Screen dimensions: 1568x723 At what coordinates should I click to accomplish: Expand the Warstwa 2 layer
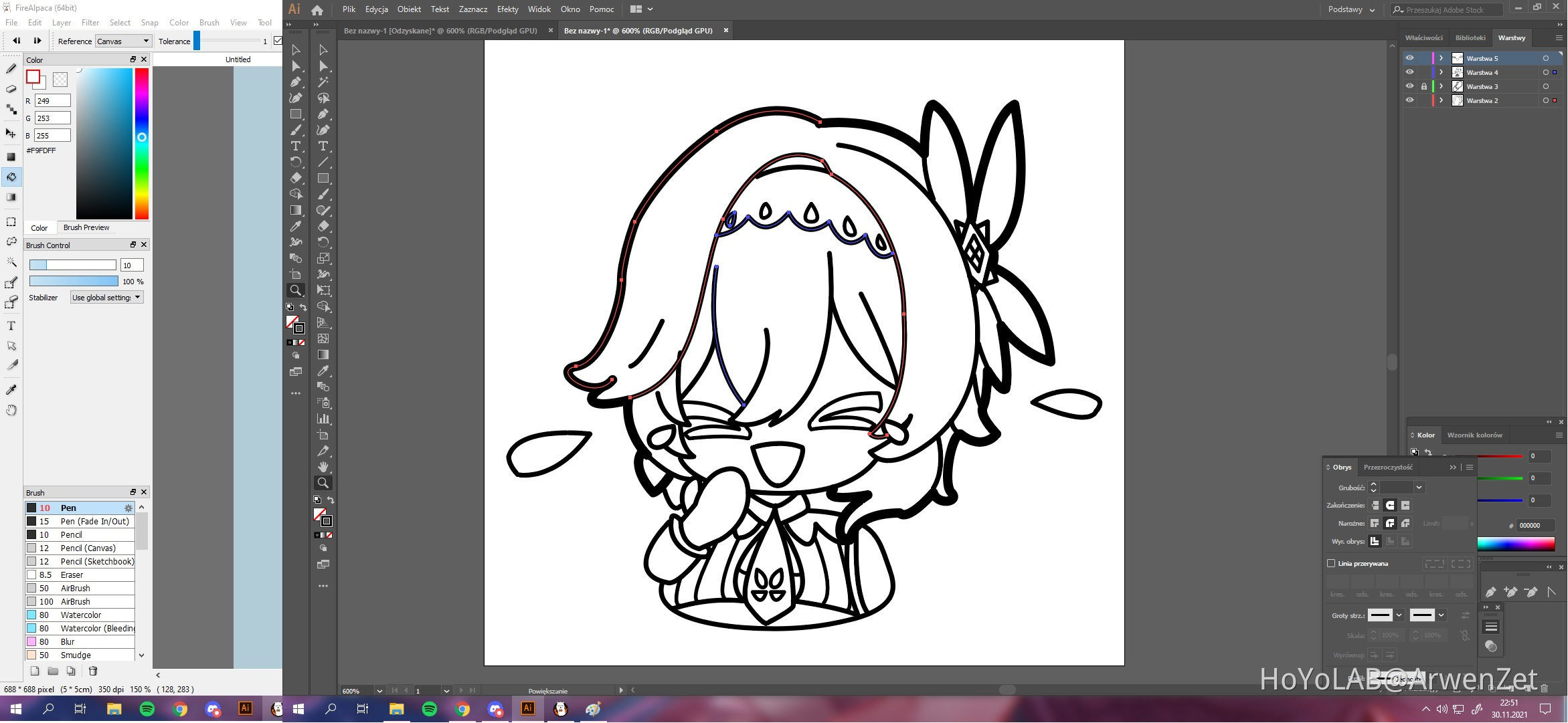pos(1441,100)
